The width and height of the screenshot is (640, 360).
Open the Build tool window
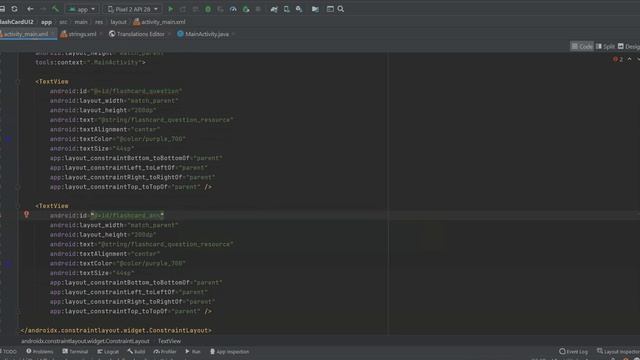(x=136, y=351)
